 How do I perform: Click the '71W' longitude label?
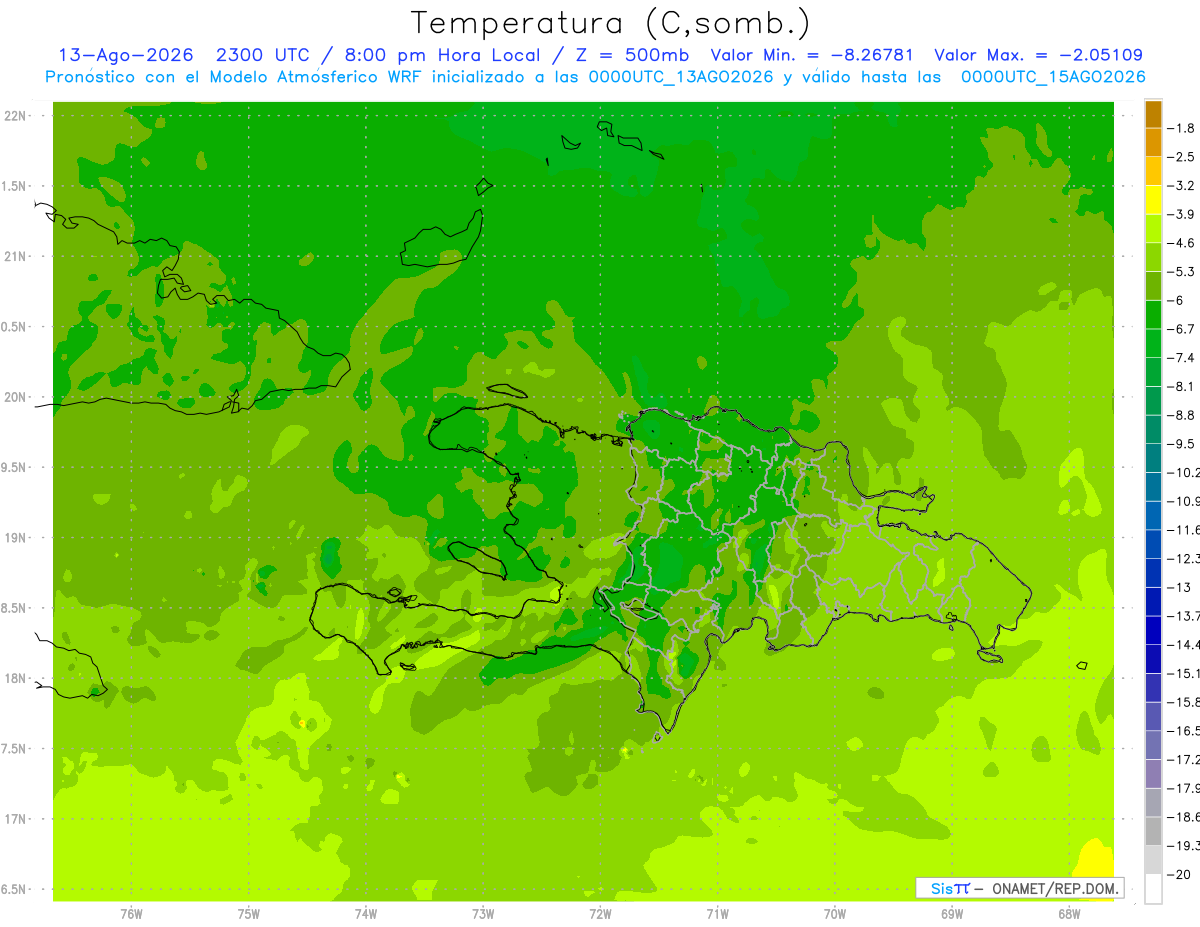point(717,913)
